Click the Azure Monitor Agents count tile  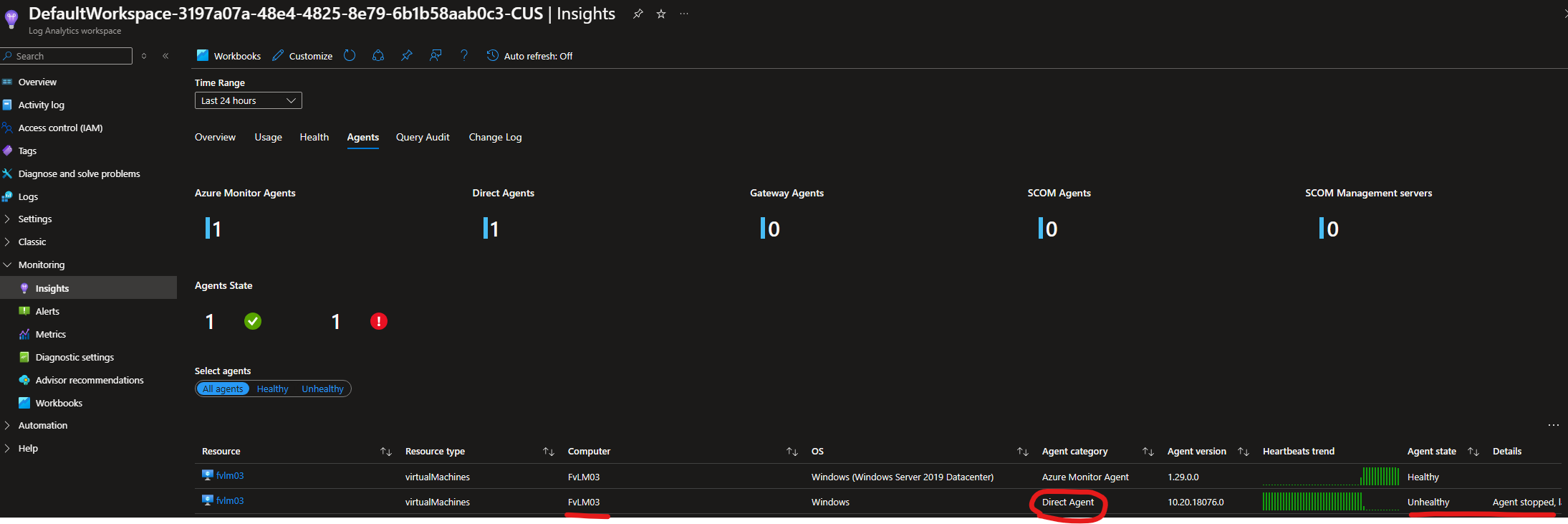[213, 228]
